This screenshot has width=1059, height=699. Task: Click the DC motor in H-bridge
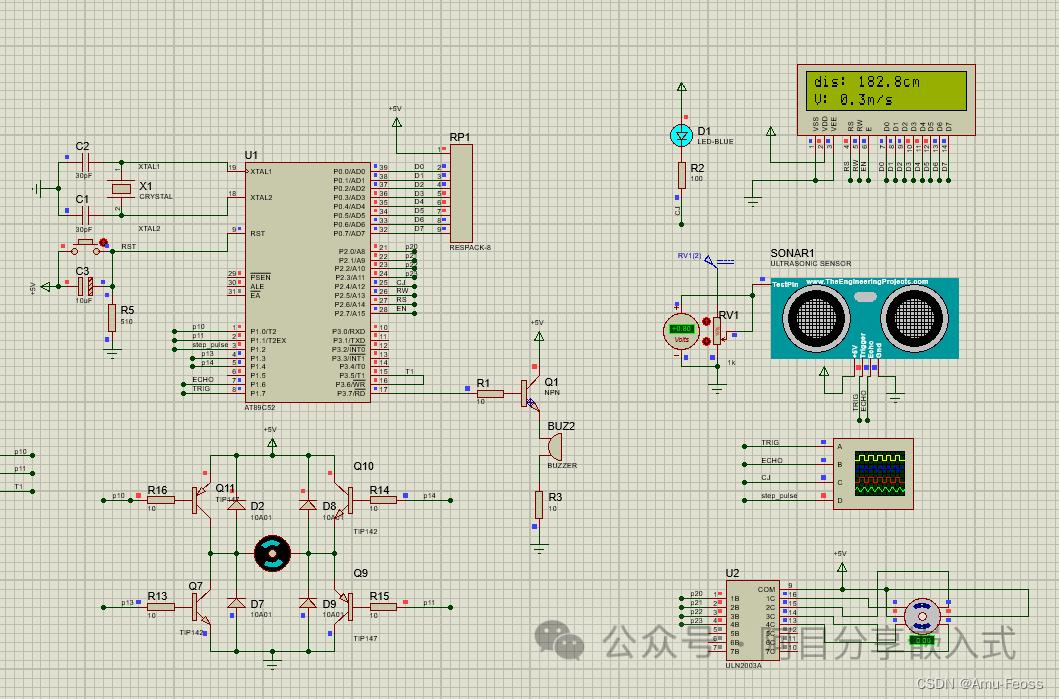click(272, 553)
